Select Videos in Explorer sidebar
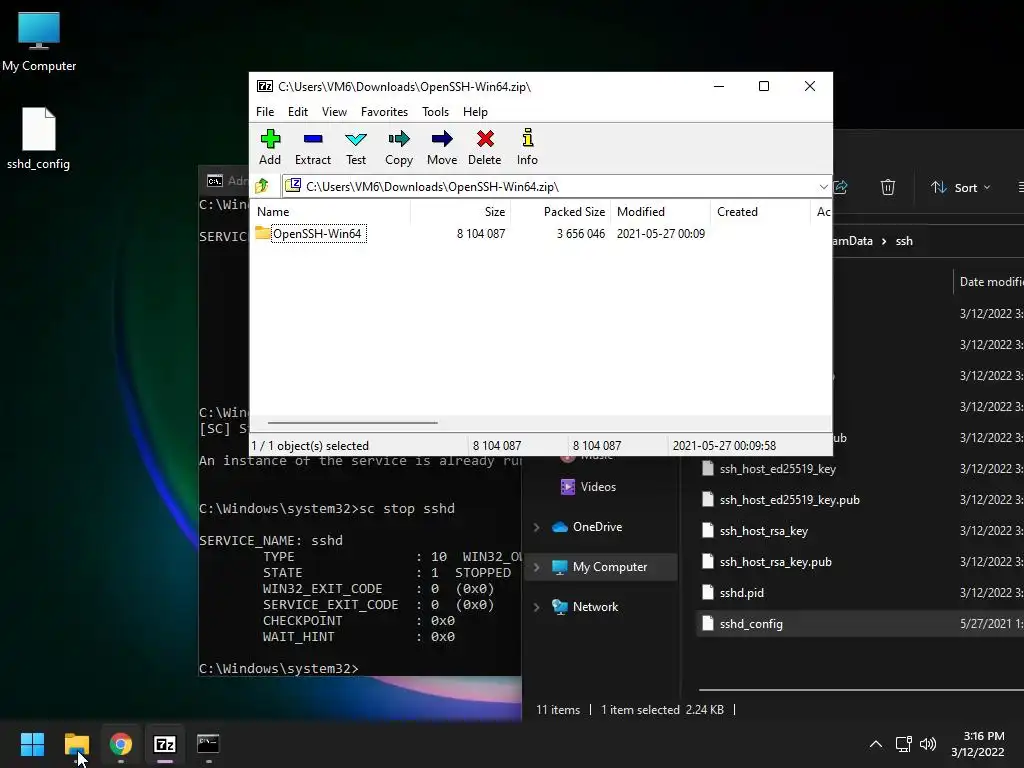1024x768 pixels. tap(588, 487)
